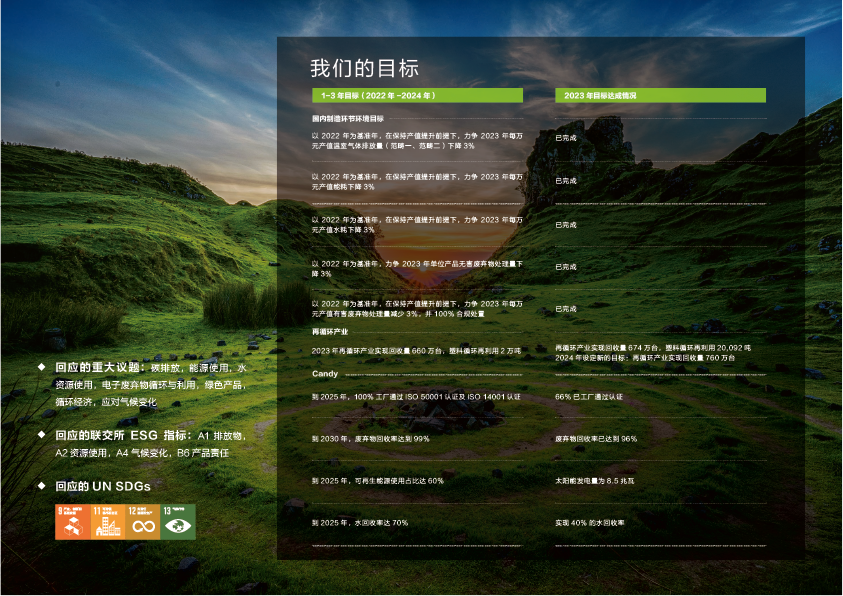Viewport: 843px width, 596px height.
Task: Click the ISO 50001 and ISO 14001 target
Action: (416, 397)
